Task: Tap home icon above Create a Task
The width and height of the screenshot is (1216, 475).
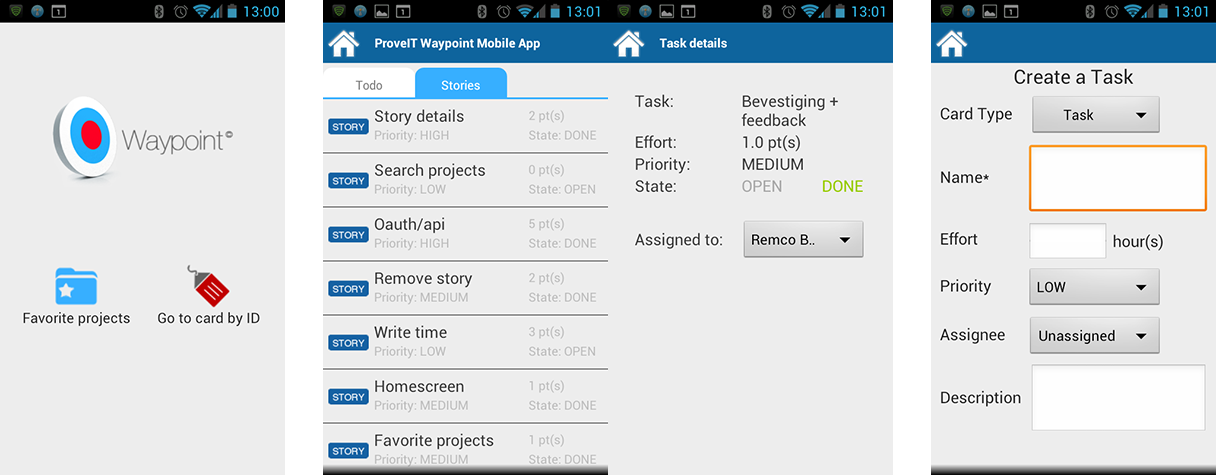Action: pos(951,44)
